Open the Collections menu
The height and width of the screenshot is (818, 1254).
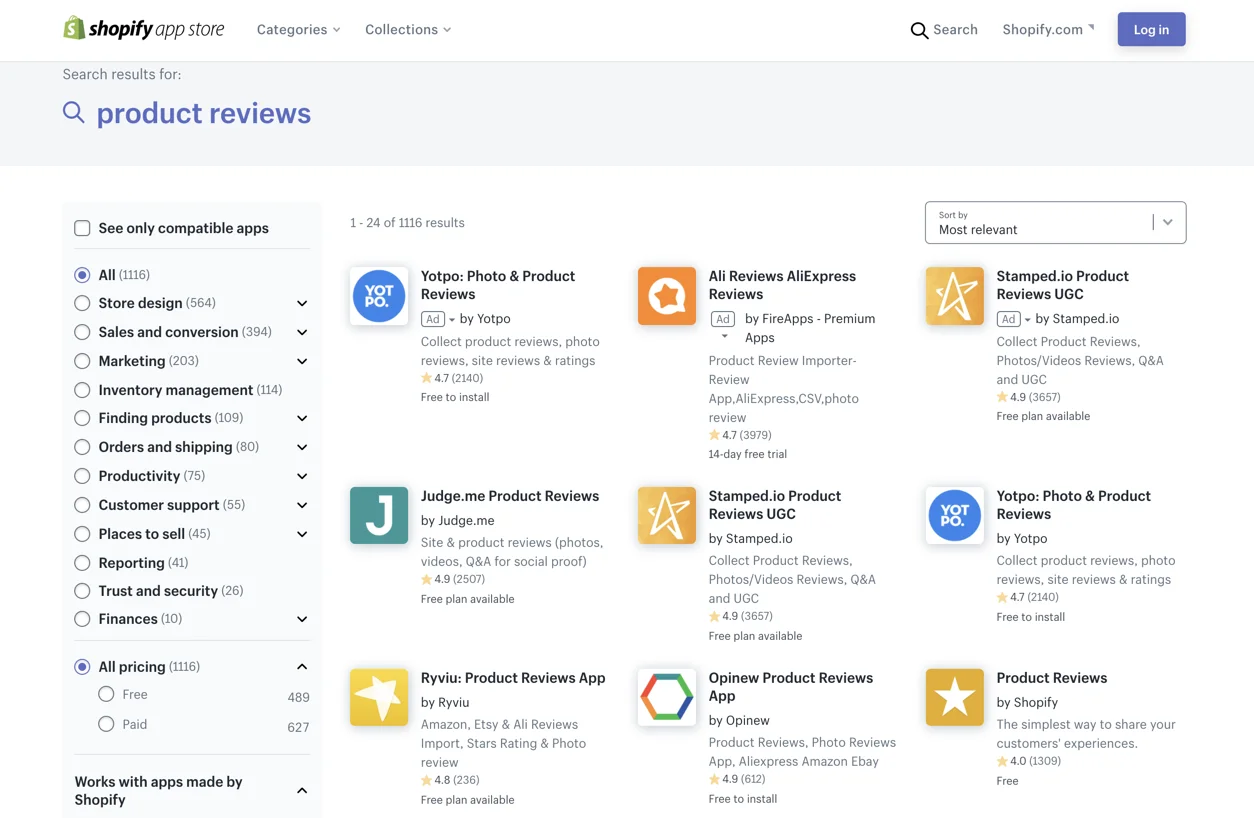[x=407, y=29]
